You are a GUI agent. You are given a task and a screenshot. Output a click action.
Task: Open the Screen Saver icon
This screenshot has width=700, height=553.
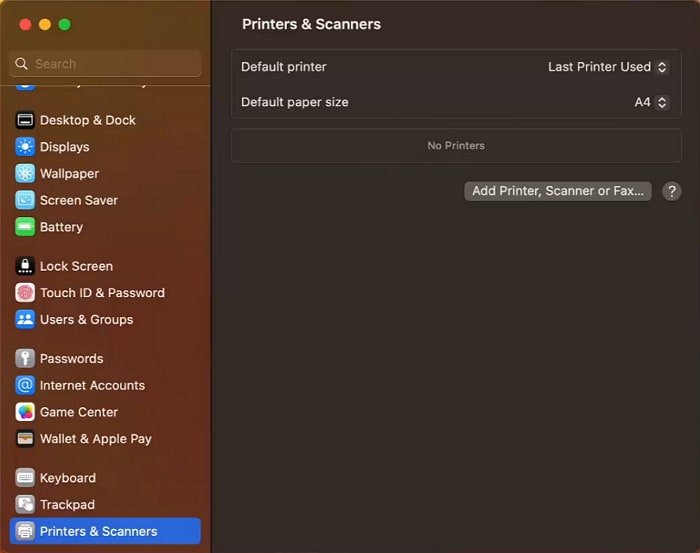click(x=25, y=200)
